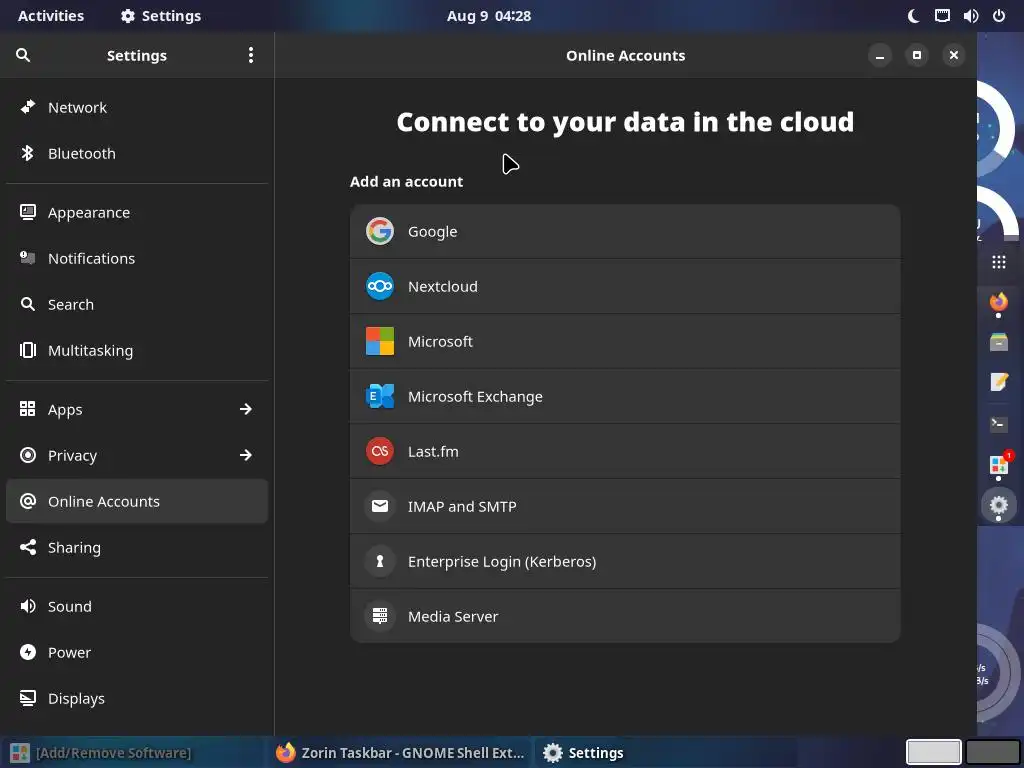The width and height of the screenshot is (1024, 768).
Task: Open the settings search icon
Action: (23, 55)
